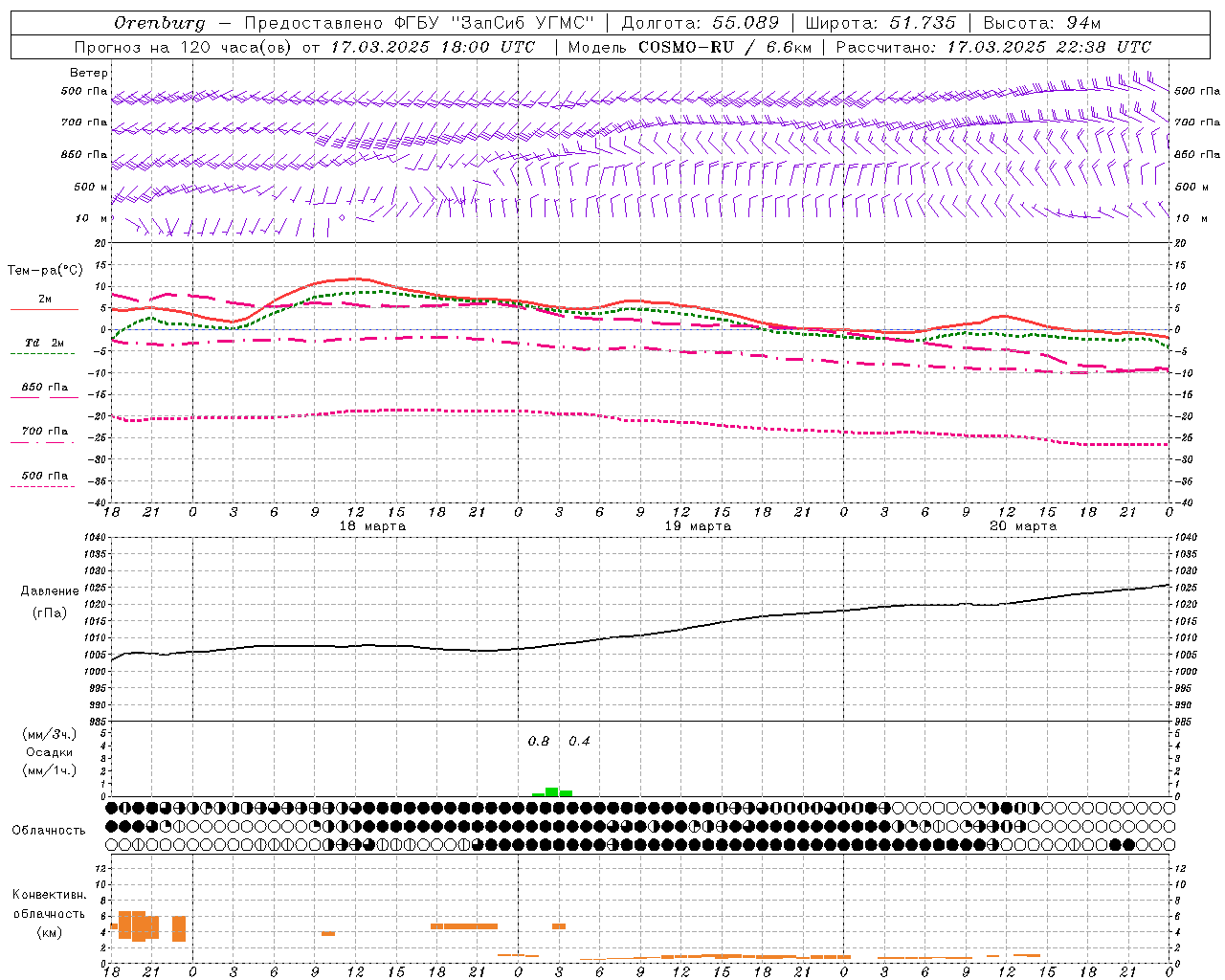
Task: Click the 'Рассчитано: 17.03.2025 22:38 UTC' timestamp
Action: pyautogui.click(x=993, y=47)
